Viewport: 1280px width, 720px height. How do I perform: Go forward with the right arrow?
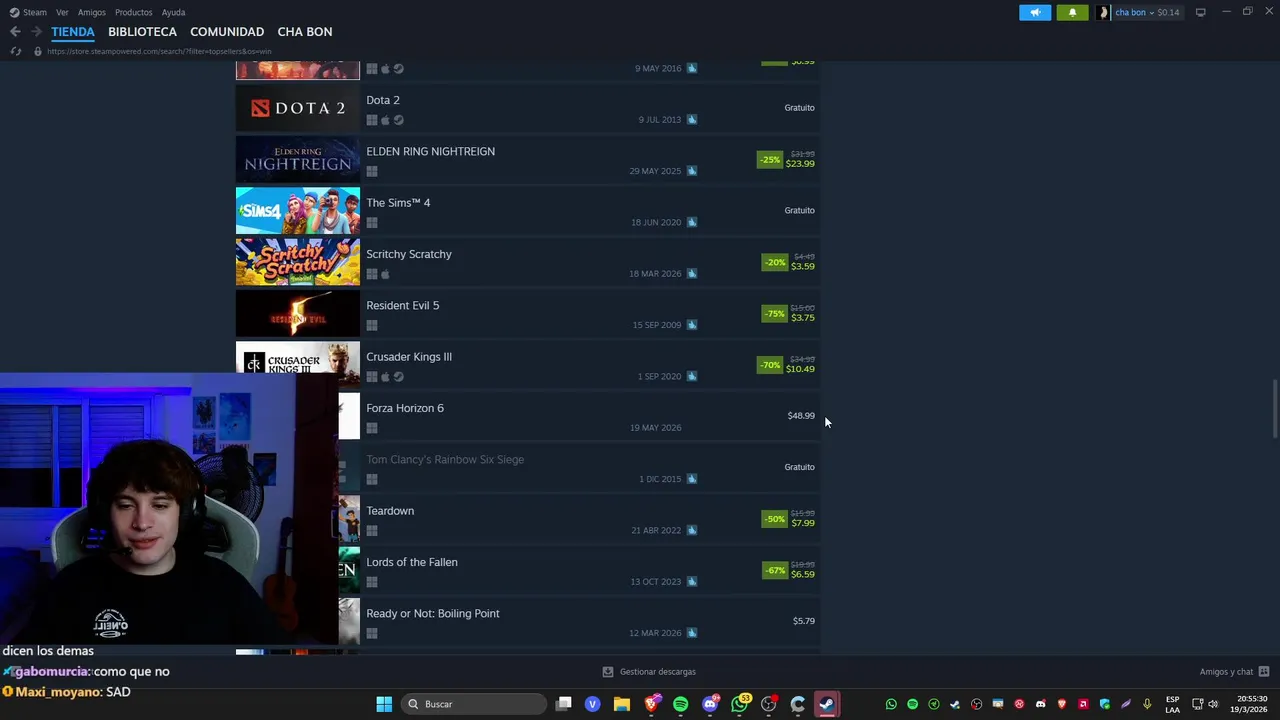(x=36, y=32)
